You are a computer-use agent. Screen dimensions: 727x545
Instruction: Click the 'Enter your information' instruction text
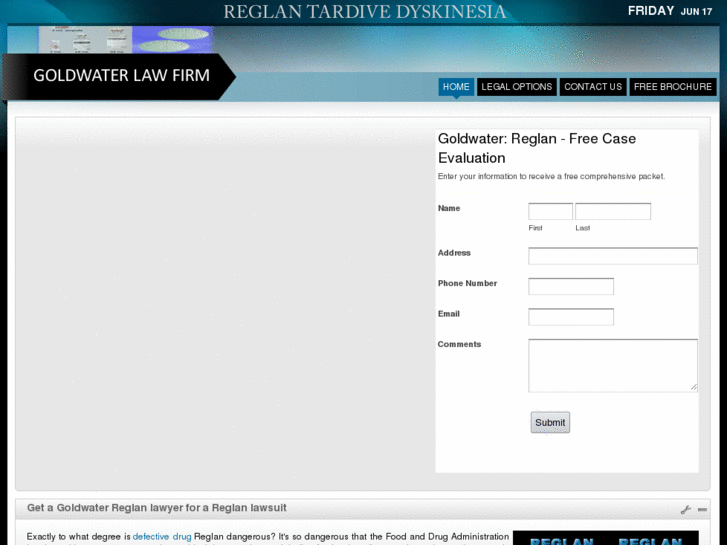tap(551, 176)
